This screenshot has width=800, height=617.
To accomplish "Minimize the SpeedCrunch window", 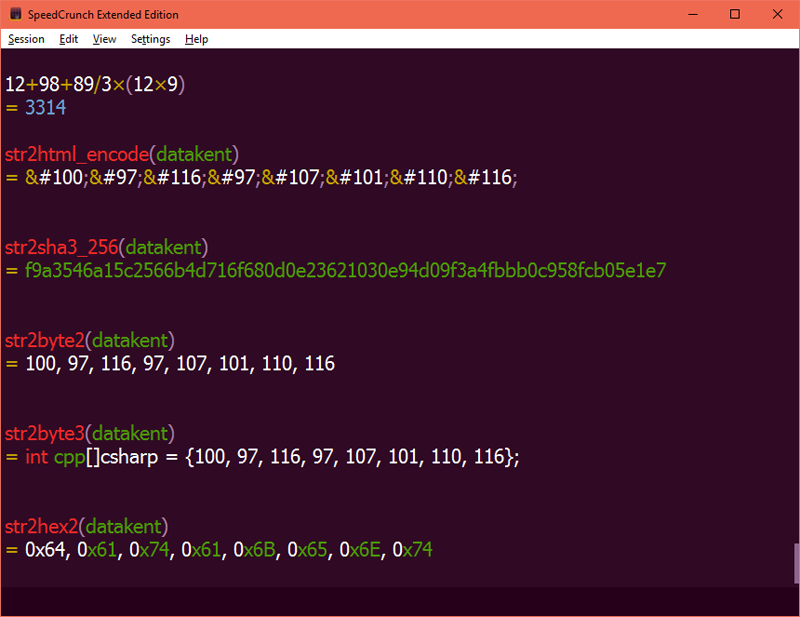I will pos(693,14).
